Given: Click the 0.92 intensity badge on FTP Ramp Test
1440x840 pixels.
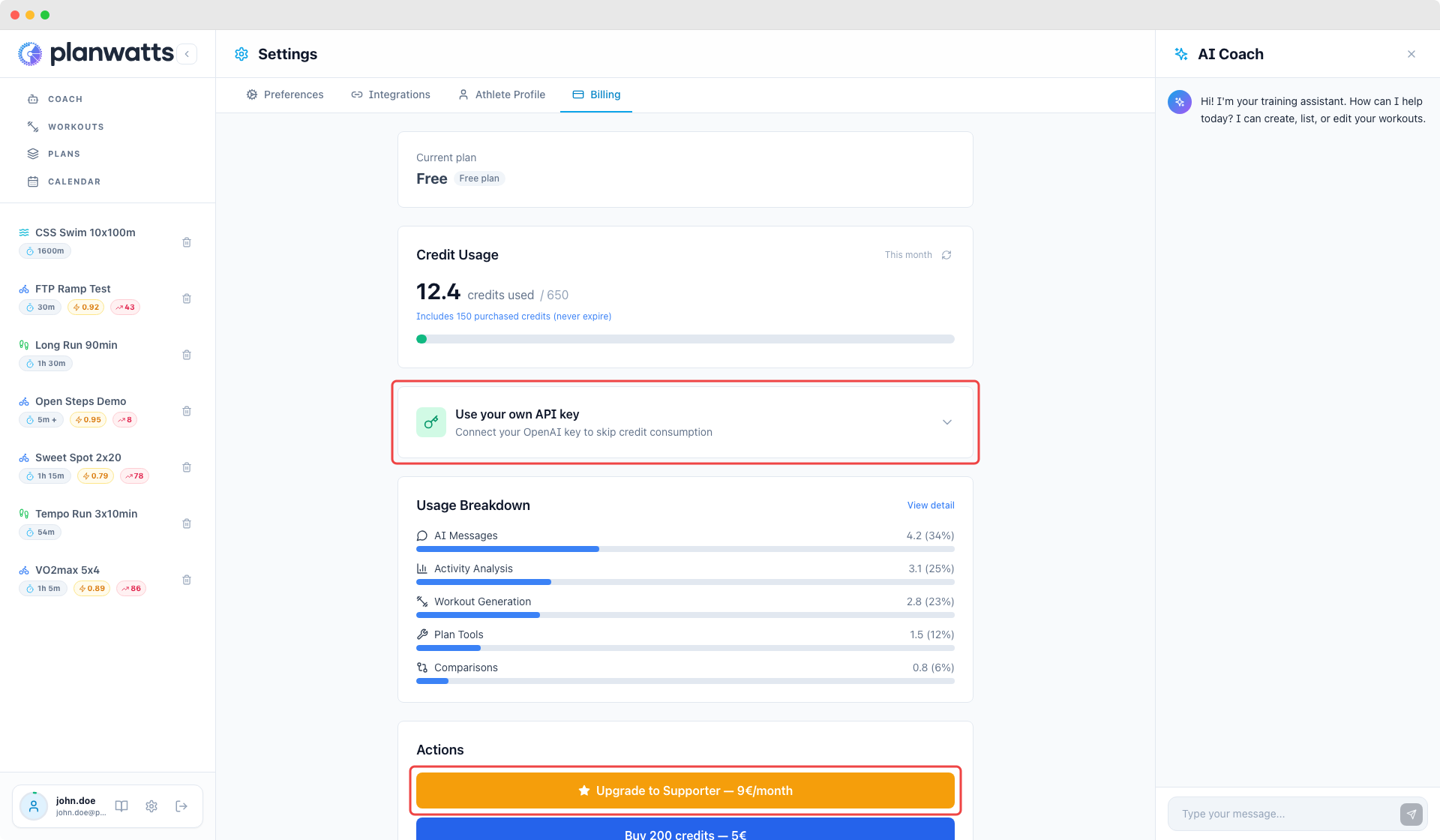Looking at the screenshot, I should (86, 307).
